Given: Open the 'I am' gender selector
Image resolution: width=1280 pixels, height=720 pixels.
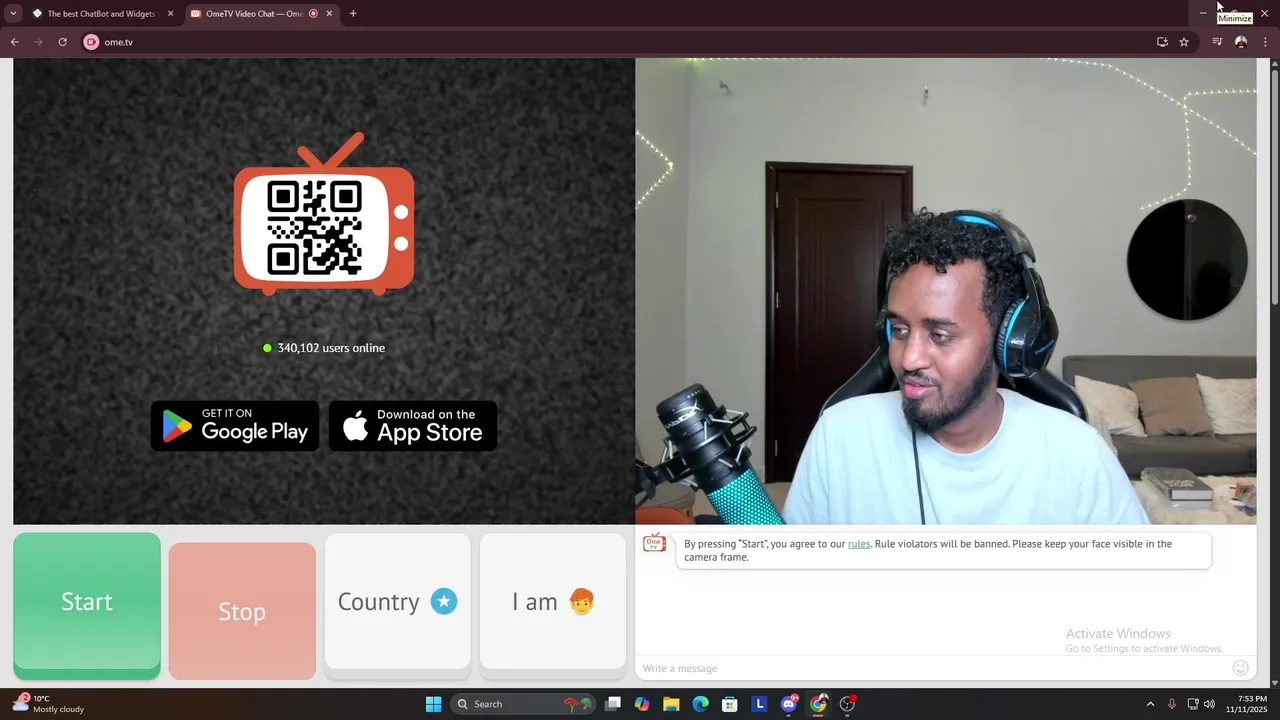Looking at the screenshot, I should (553, 602).
